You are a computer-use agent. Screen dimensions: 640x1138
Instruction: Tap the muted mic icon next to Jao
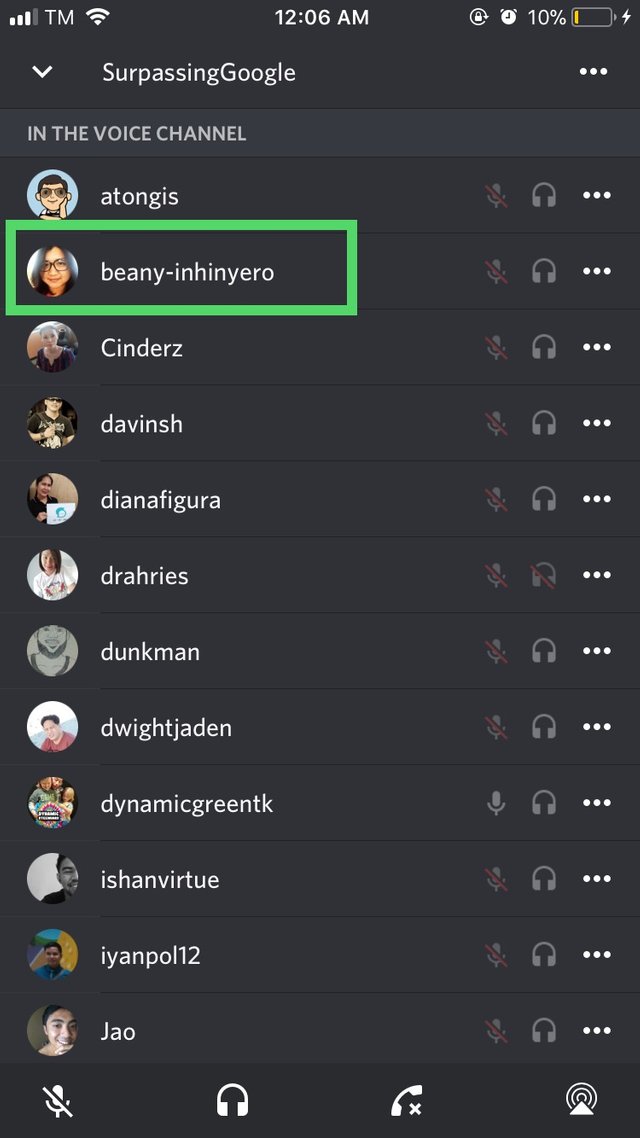[x=496, y=1031]
